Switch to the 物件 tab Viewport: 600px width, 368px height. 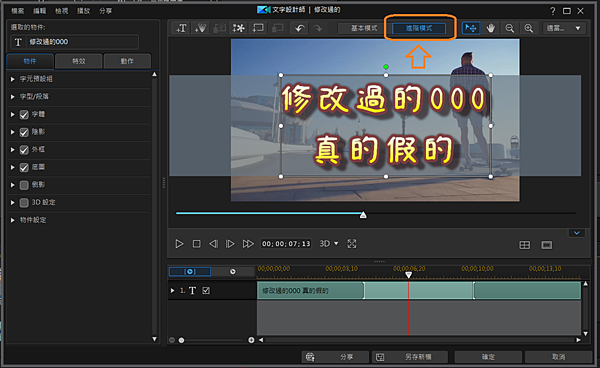tap(30, 61)
